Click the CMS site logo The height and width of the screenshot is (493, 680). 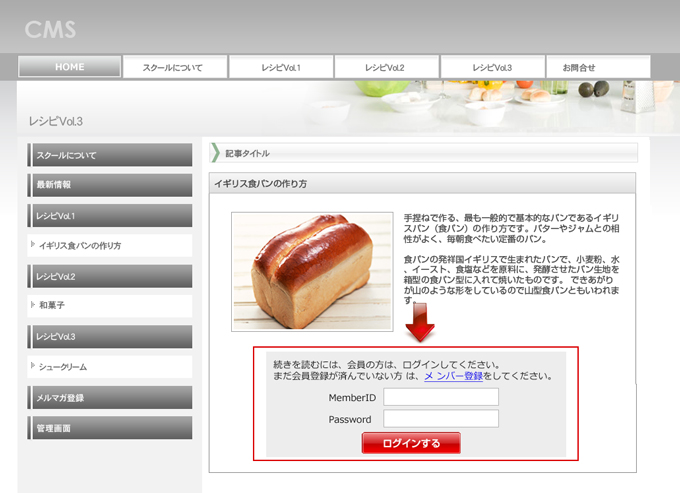click(x=50, y=29)
